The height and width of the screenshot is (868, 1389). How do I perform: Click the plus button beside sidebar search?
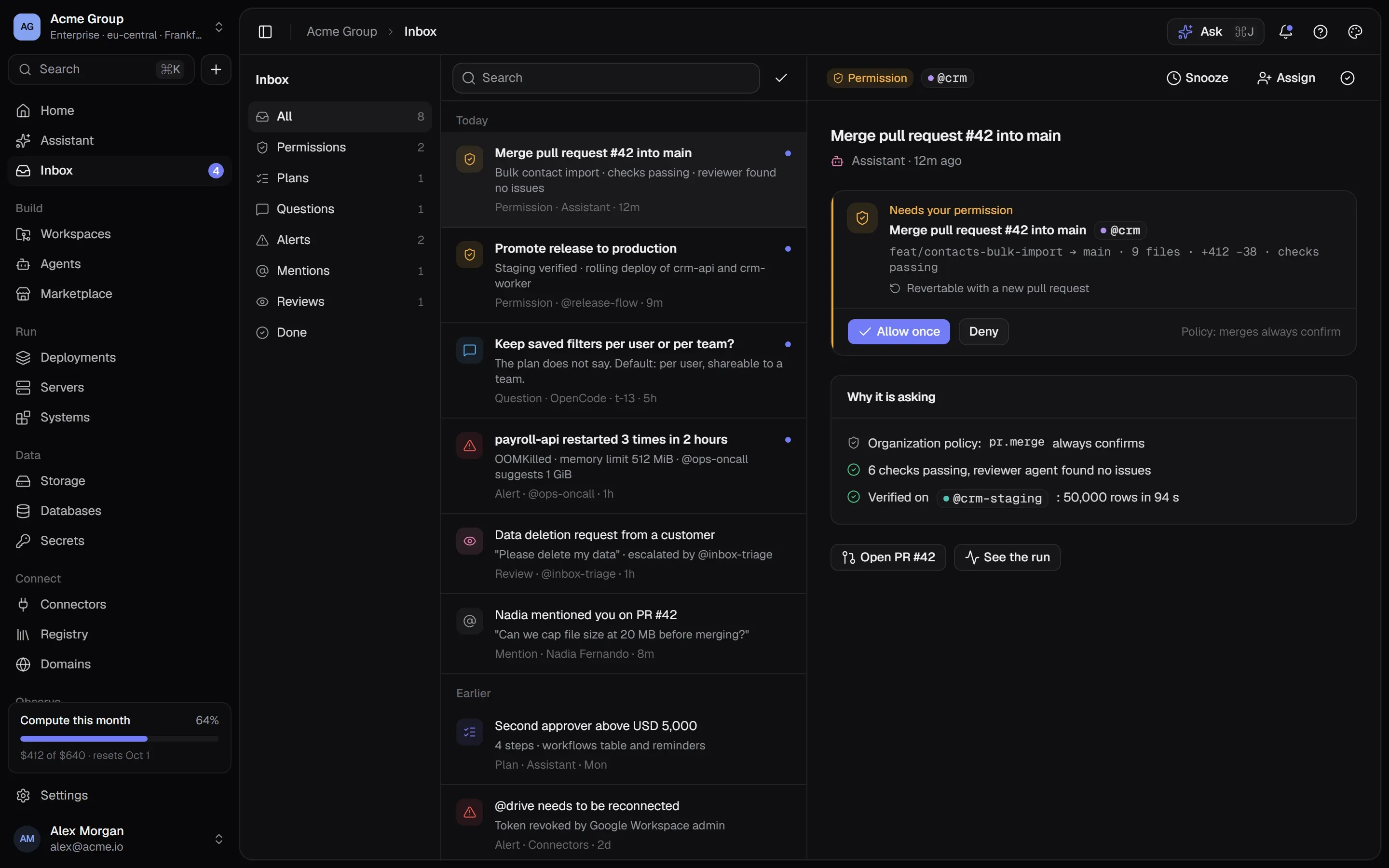[216, 69]
